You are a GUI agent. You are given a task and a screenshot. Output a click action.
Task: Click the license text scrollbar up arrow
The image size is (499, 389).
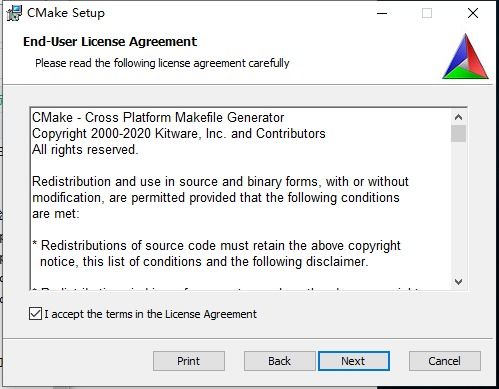point(458,117)
